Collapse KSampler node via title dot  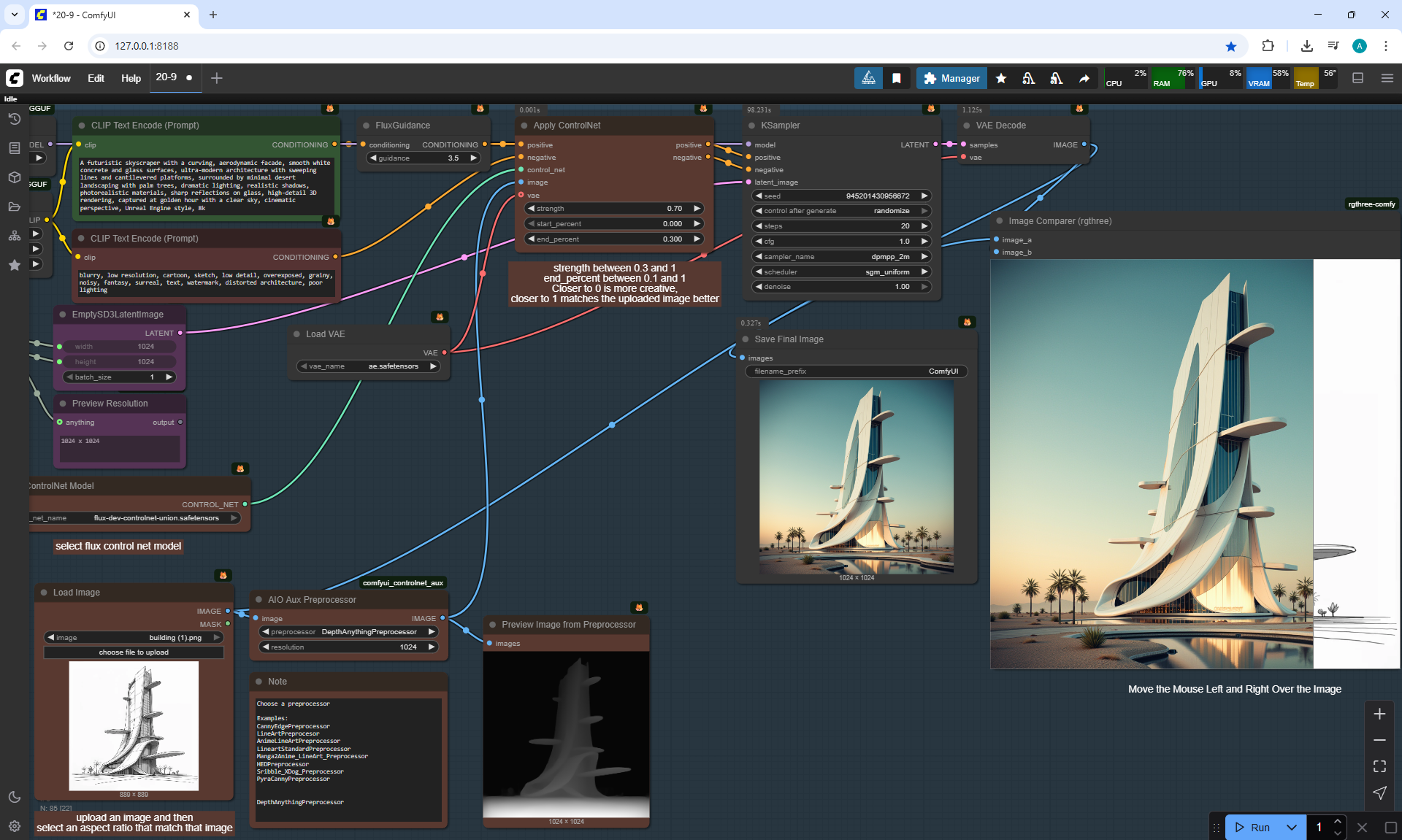click(x=751, y=126)
